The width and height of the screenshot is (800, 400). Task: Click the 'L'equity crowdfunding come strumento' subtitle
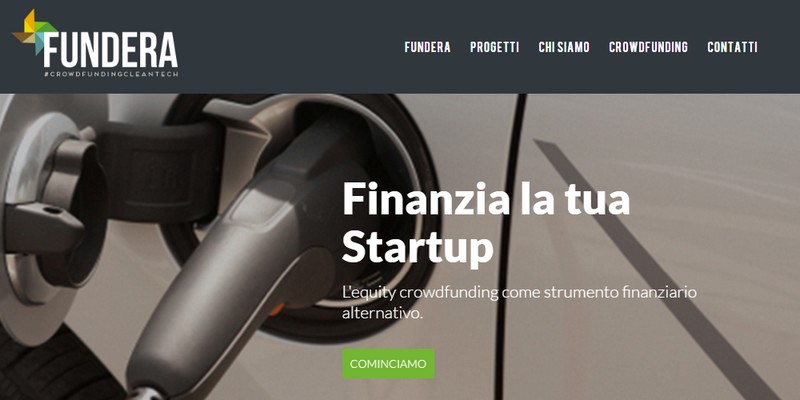(519, 293)
